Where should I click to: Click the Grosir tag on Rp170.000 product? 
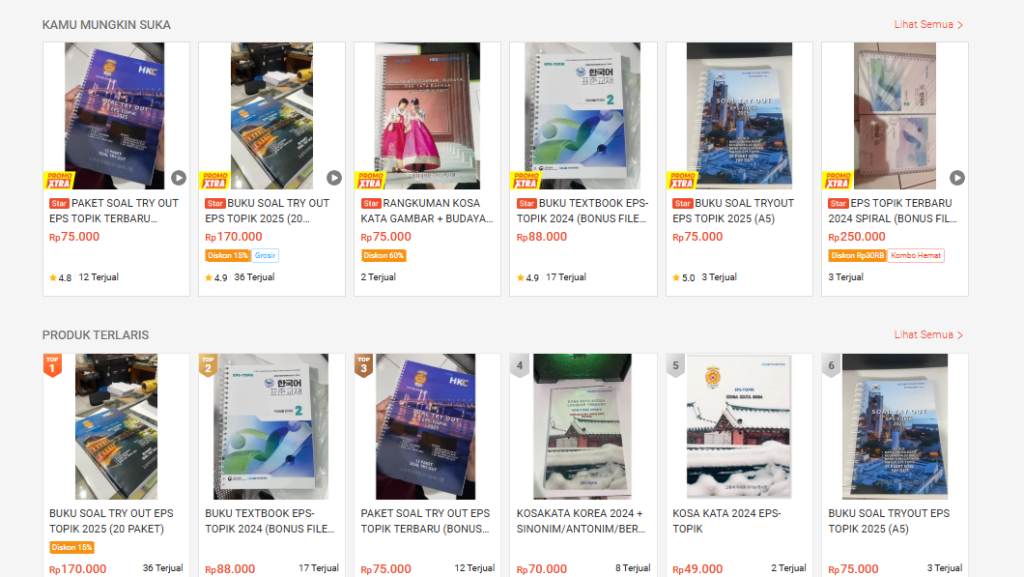(264, 255)
